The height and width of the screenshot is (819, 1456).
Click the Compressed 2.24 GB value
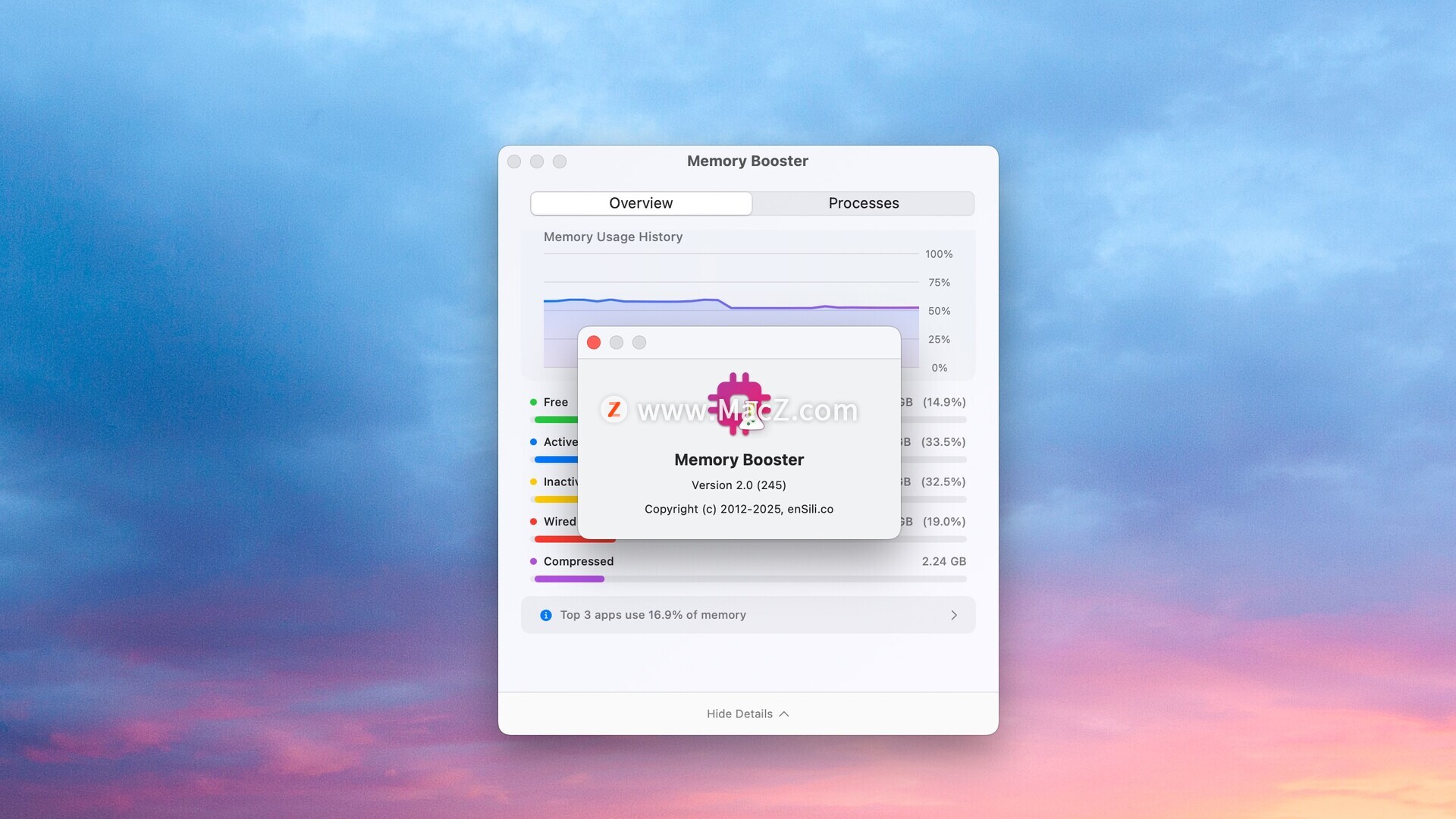point(943,562)
